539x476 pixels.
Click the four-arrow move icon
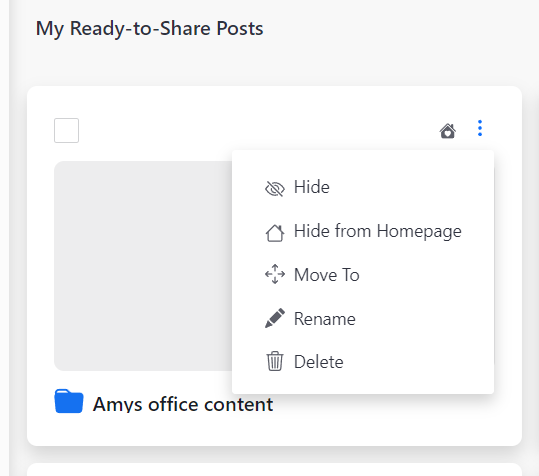click(275, 274)
